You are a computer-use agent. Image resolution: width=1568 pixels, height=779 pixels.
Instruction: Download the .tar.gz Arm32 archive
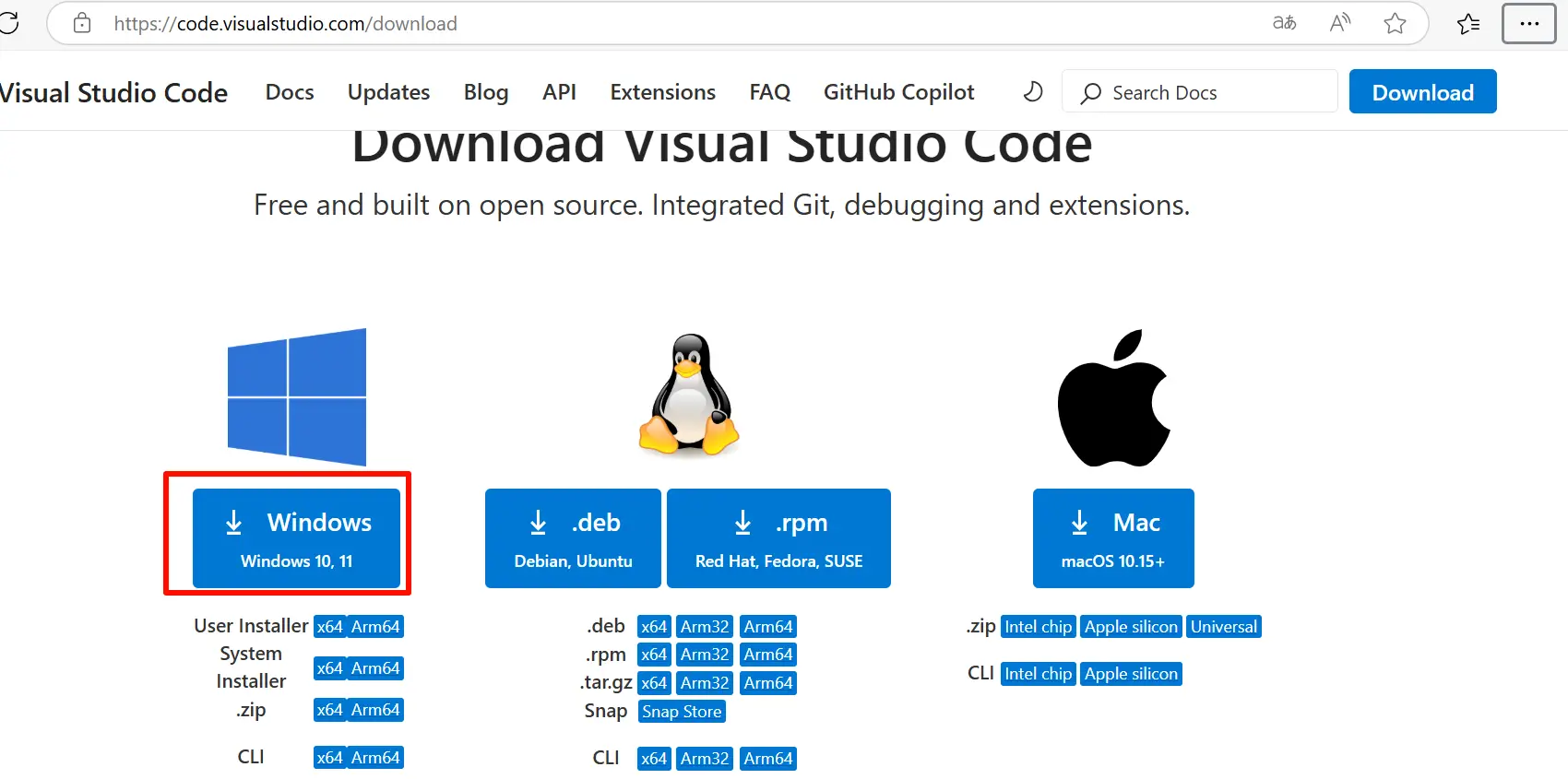(x=705, y=683)
